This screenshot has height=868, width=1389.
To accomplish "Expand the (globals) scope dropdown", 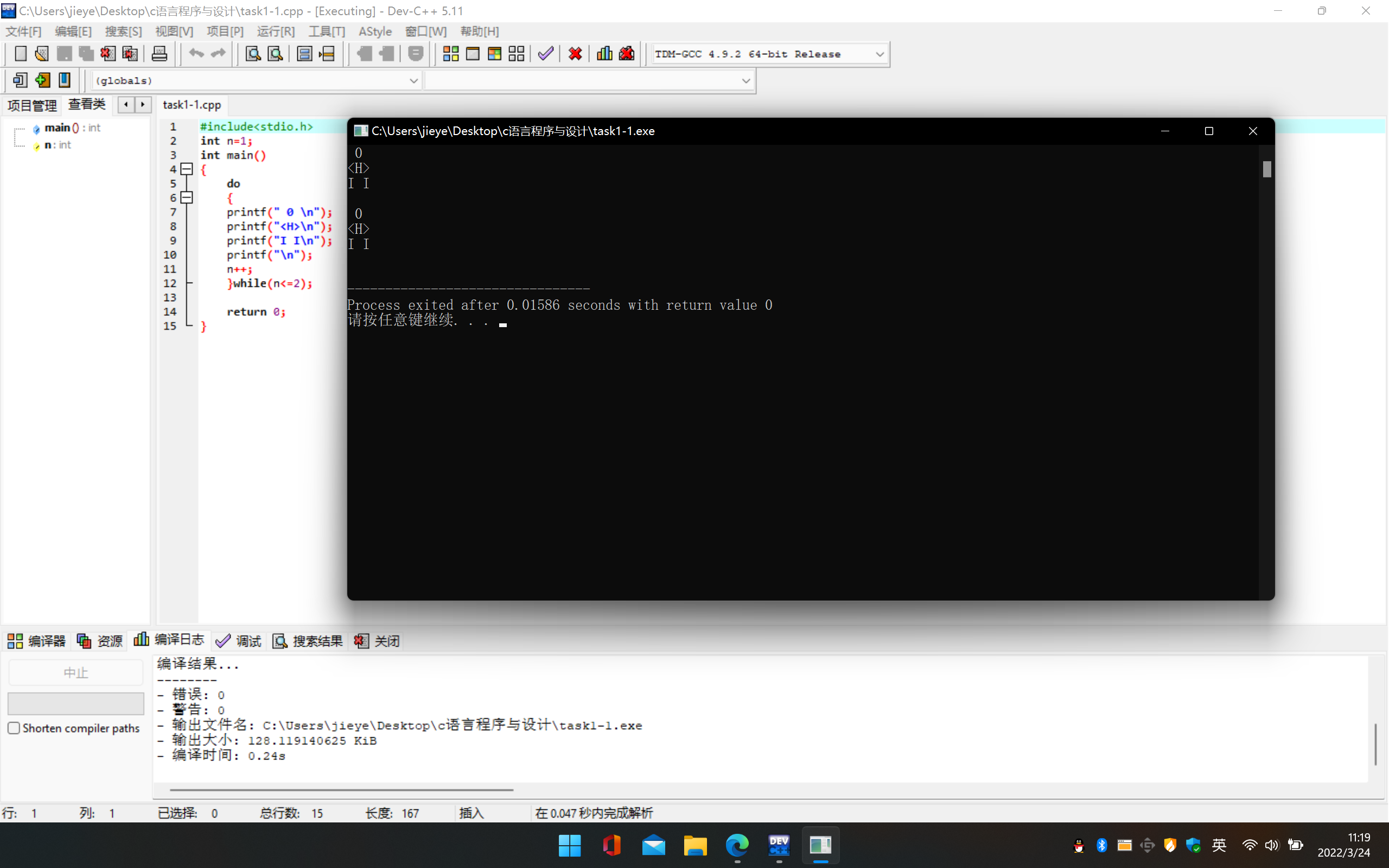I will [413, 80].
